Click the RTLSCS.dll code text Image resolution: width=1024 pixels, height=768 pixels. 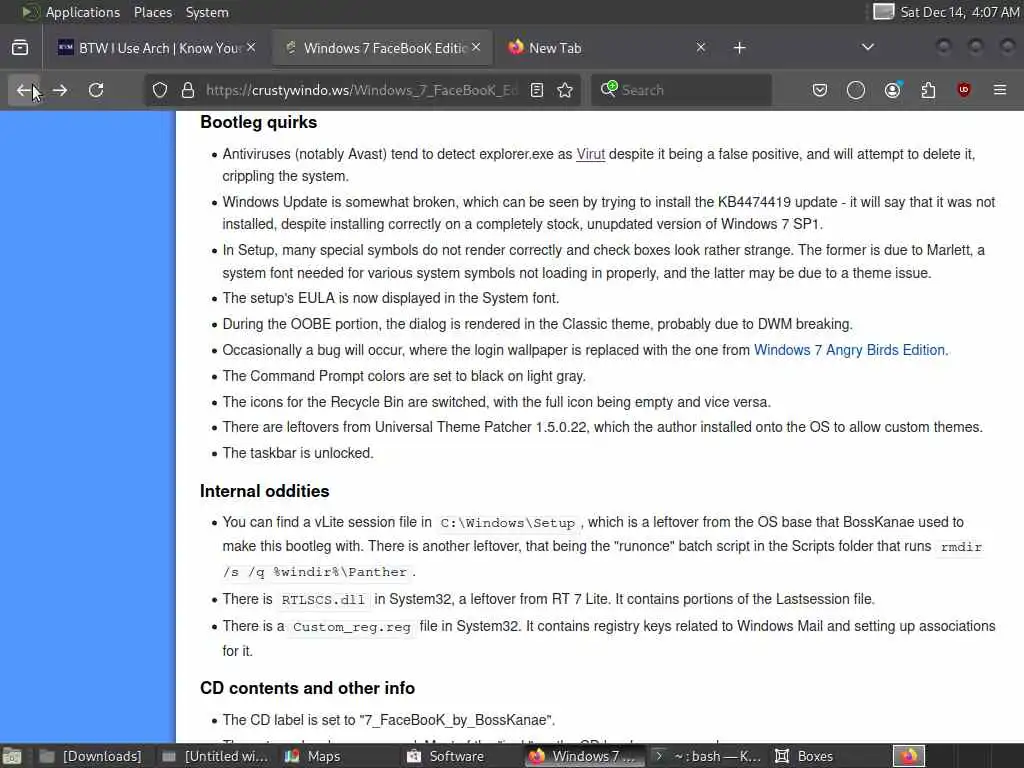coord(323,600)
